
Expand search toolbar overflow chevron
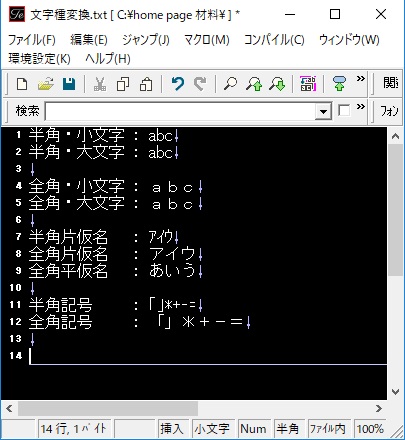click(361, 107)
